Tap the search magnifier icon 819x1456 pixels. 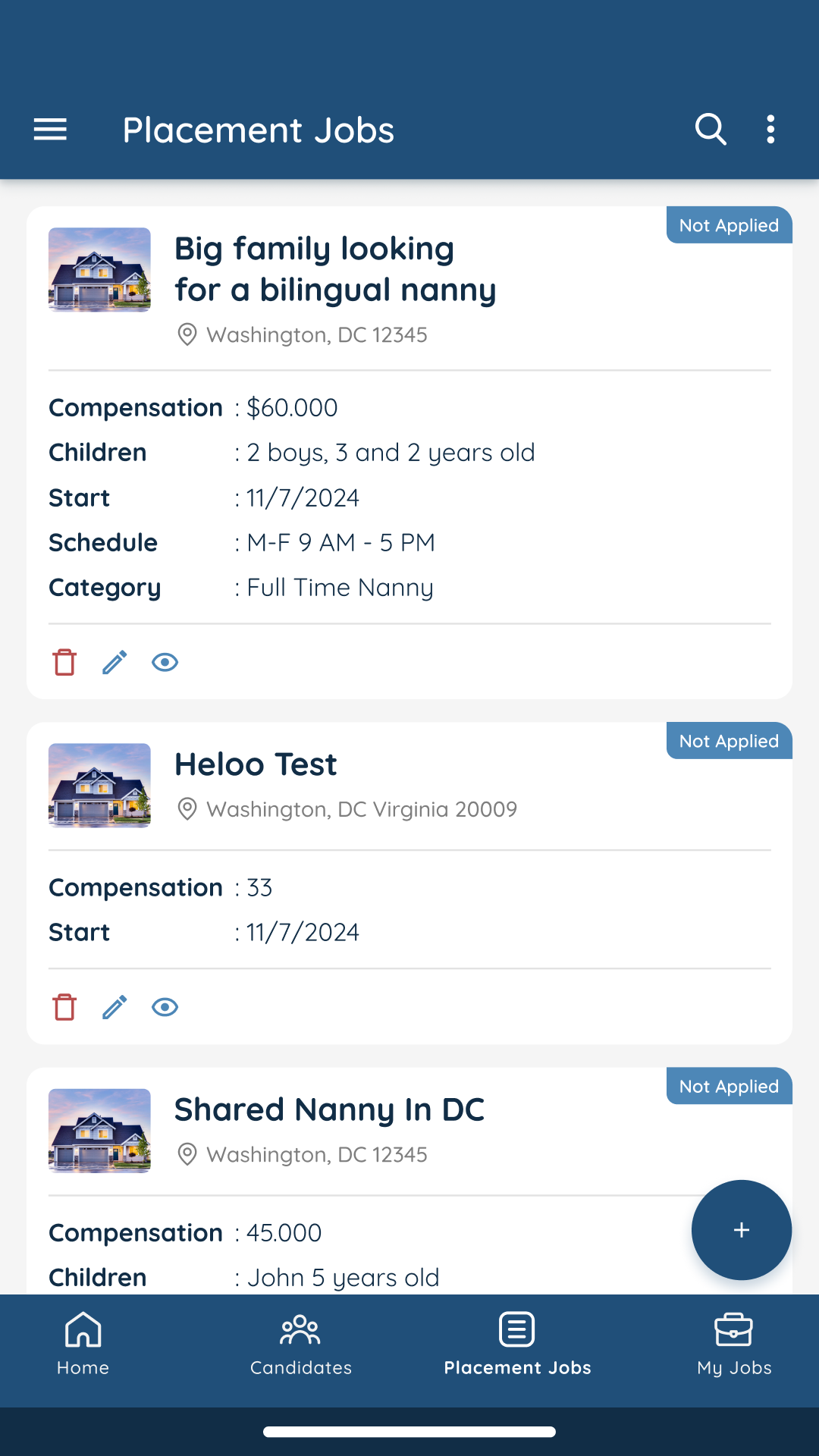tap(711, 130)
